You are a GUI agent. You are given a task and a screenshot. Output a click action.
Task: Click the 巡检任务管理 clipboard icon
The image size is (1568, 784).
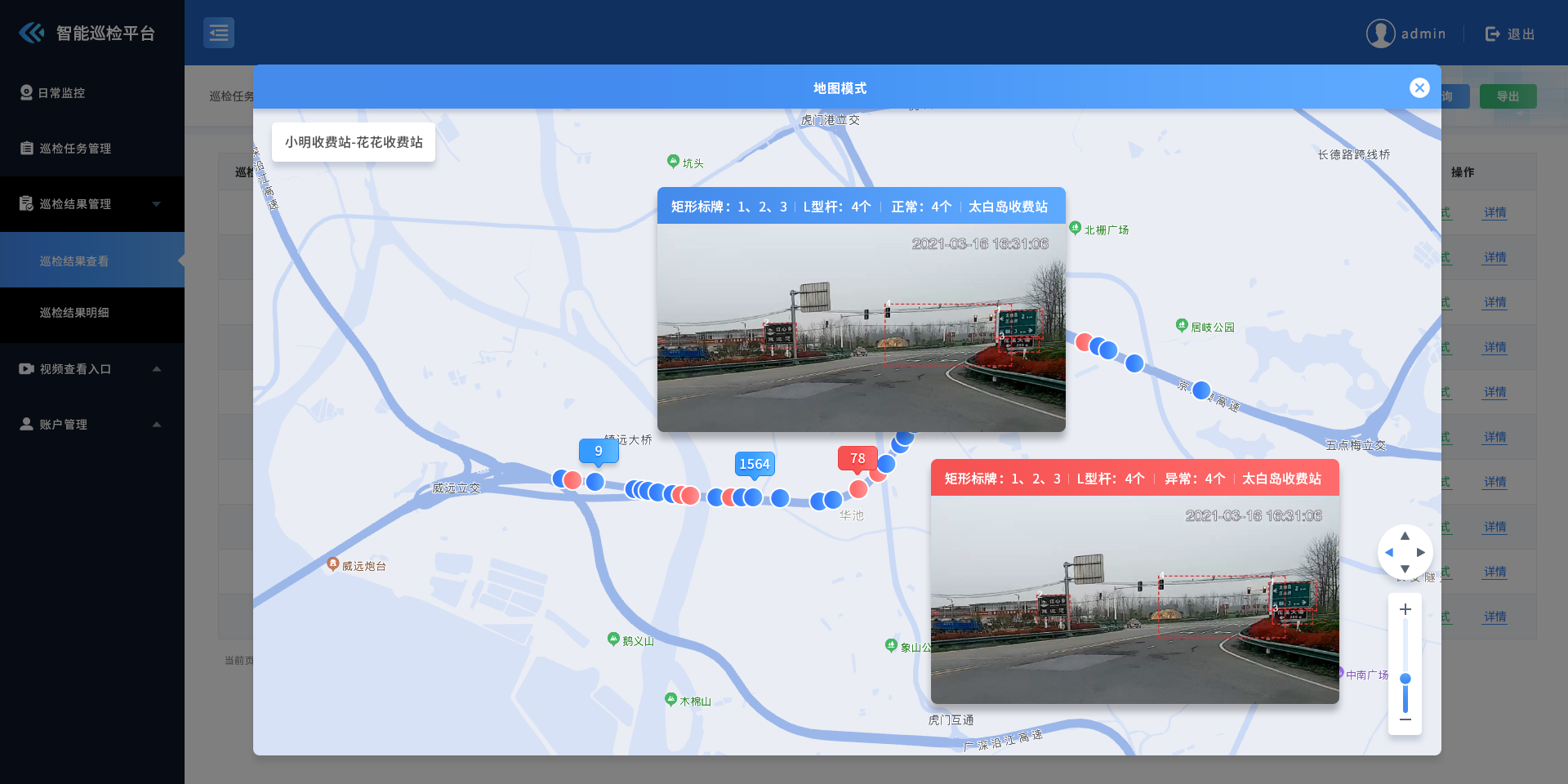(27, 149)
